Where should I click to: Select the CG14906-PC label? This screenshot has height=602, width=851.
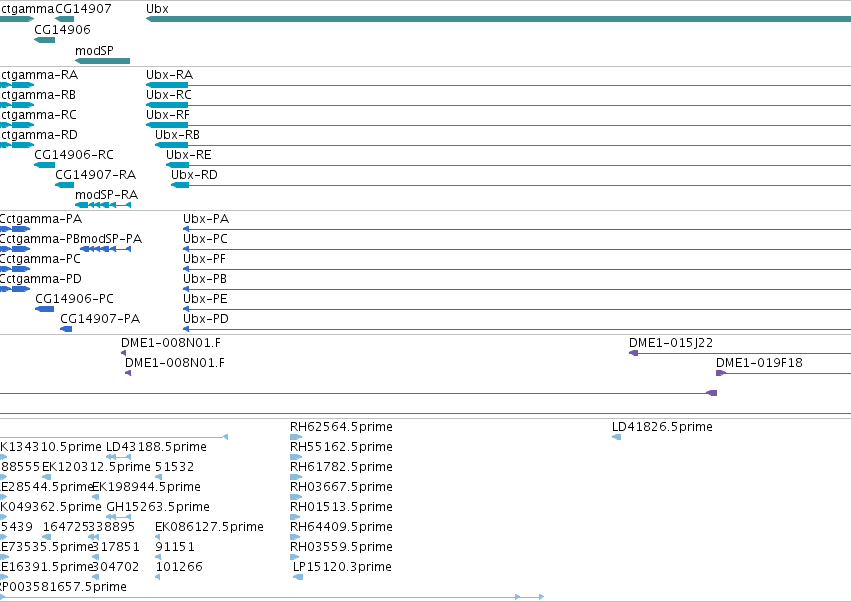(74, 299)
